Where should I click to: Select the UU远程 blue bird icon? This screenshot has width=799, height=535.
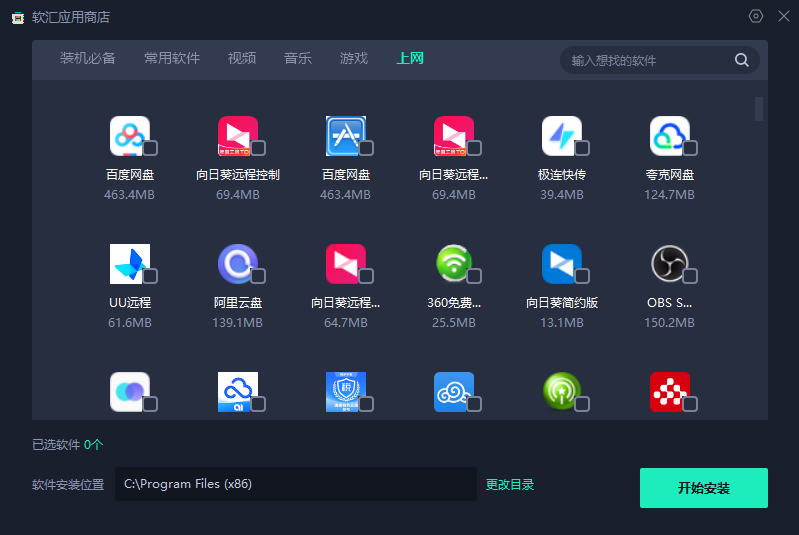[130, 264]
